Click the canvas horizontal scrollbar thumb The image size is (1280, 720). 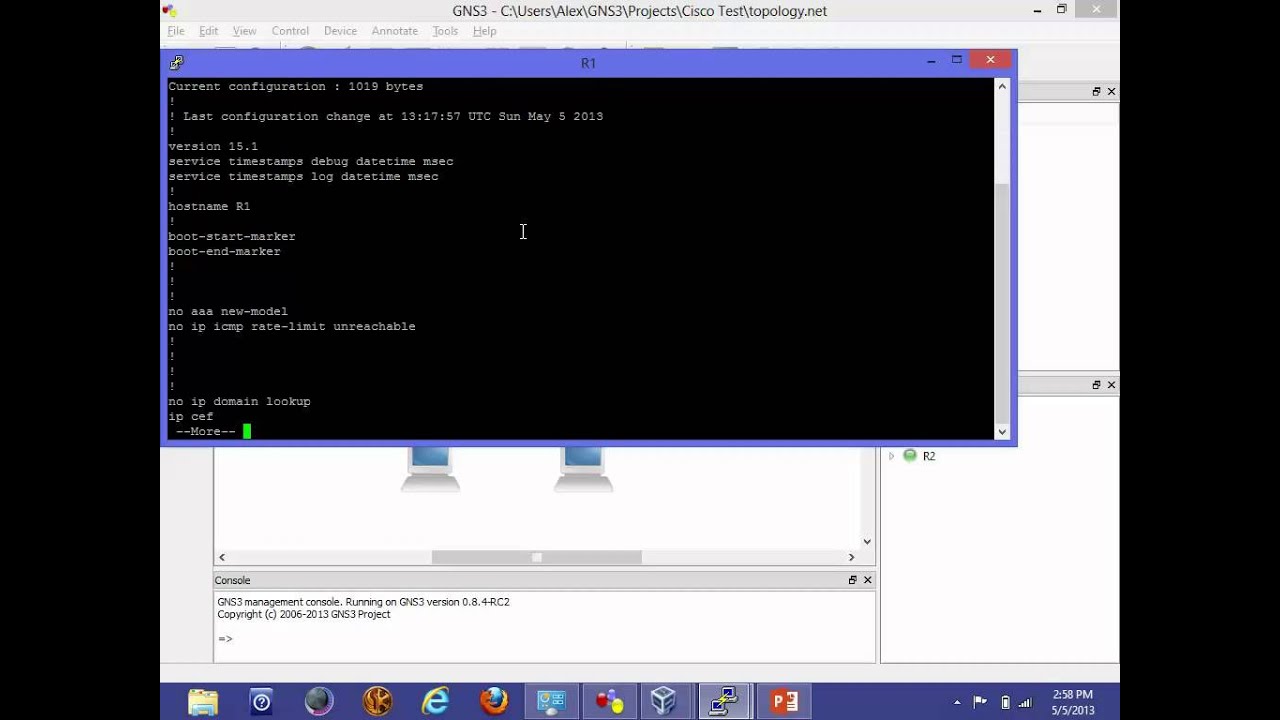tap(536, 557)
